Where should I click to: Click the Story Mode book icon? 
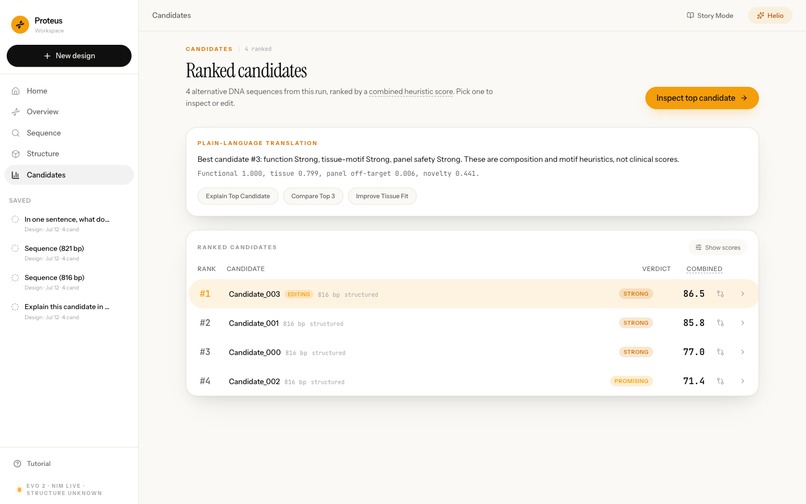[690, 15]
